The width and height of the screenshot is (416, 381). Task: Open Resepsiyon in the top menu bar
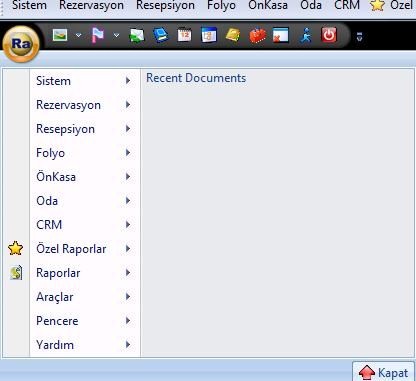point(165,5)
